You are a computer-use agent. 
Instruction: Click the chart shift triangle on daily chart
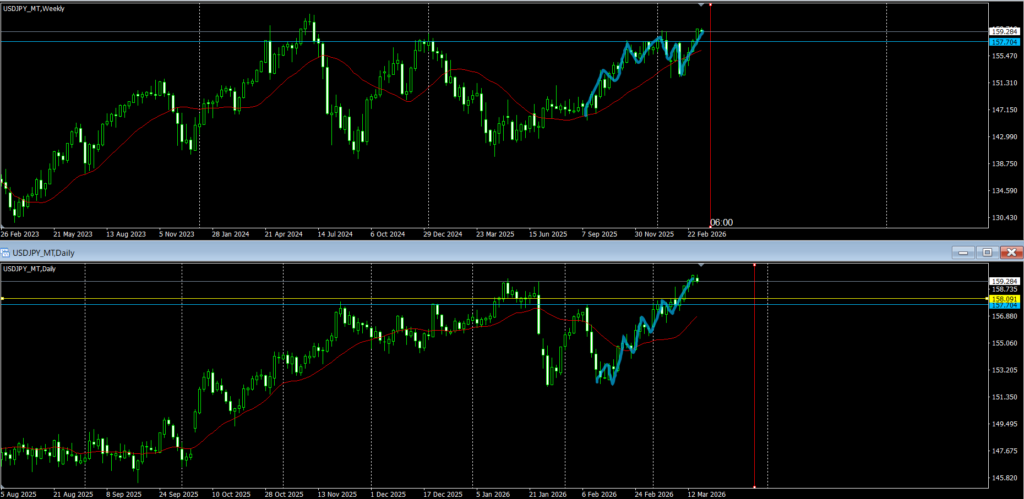[700, 265]
